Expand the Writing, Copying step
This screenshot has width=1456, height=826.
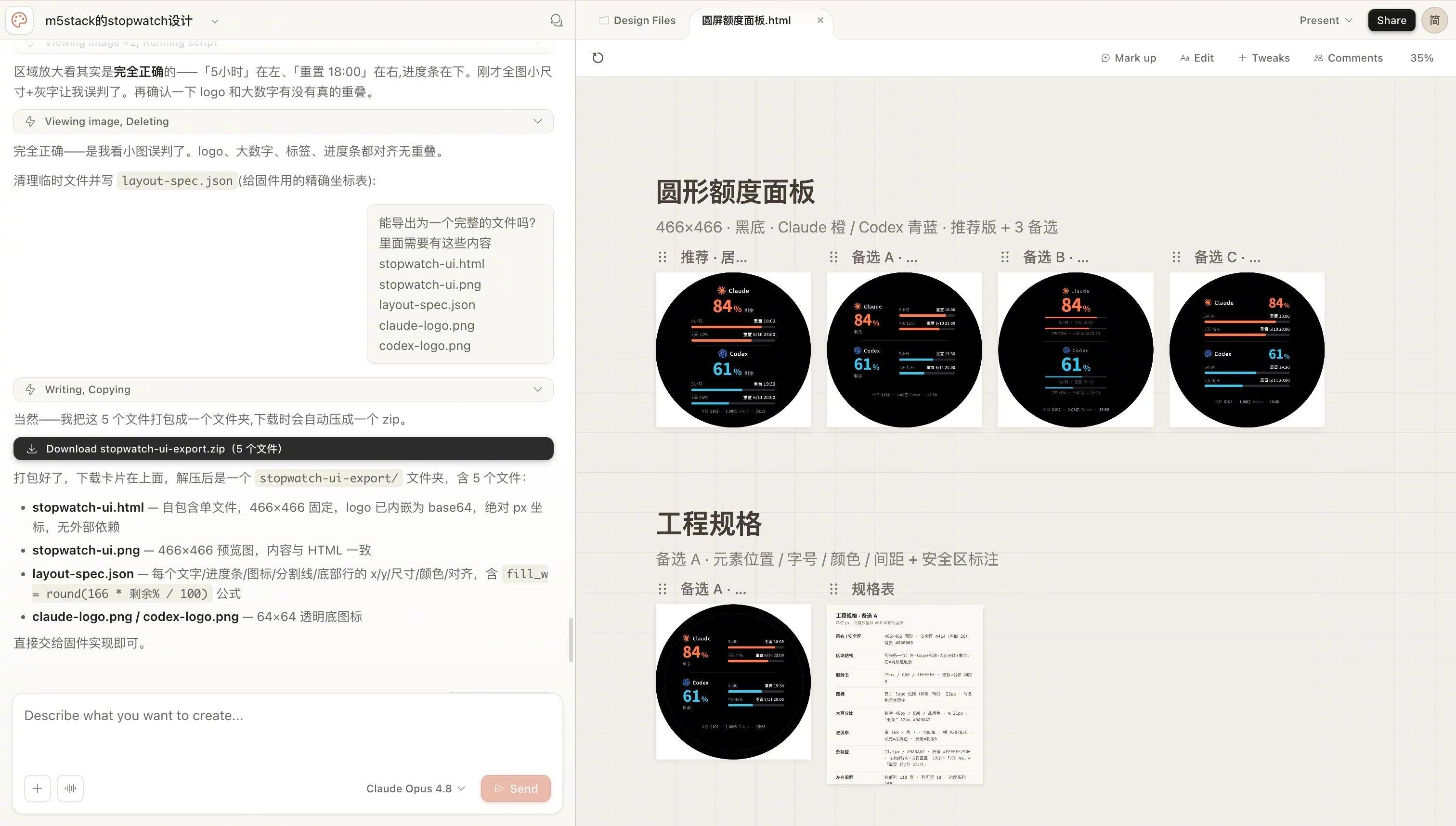[283, 390]
